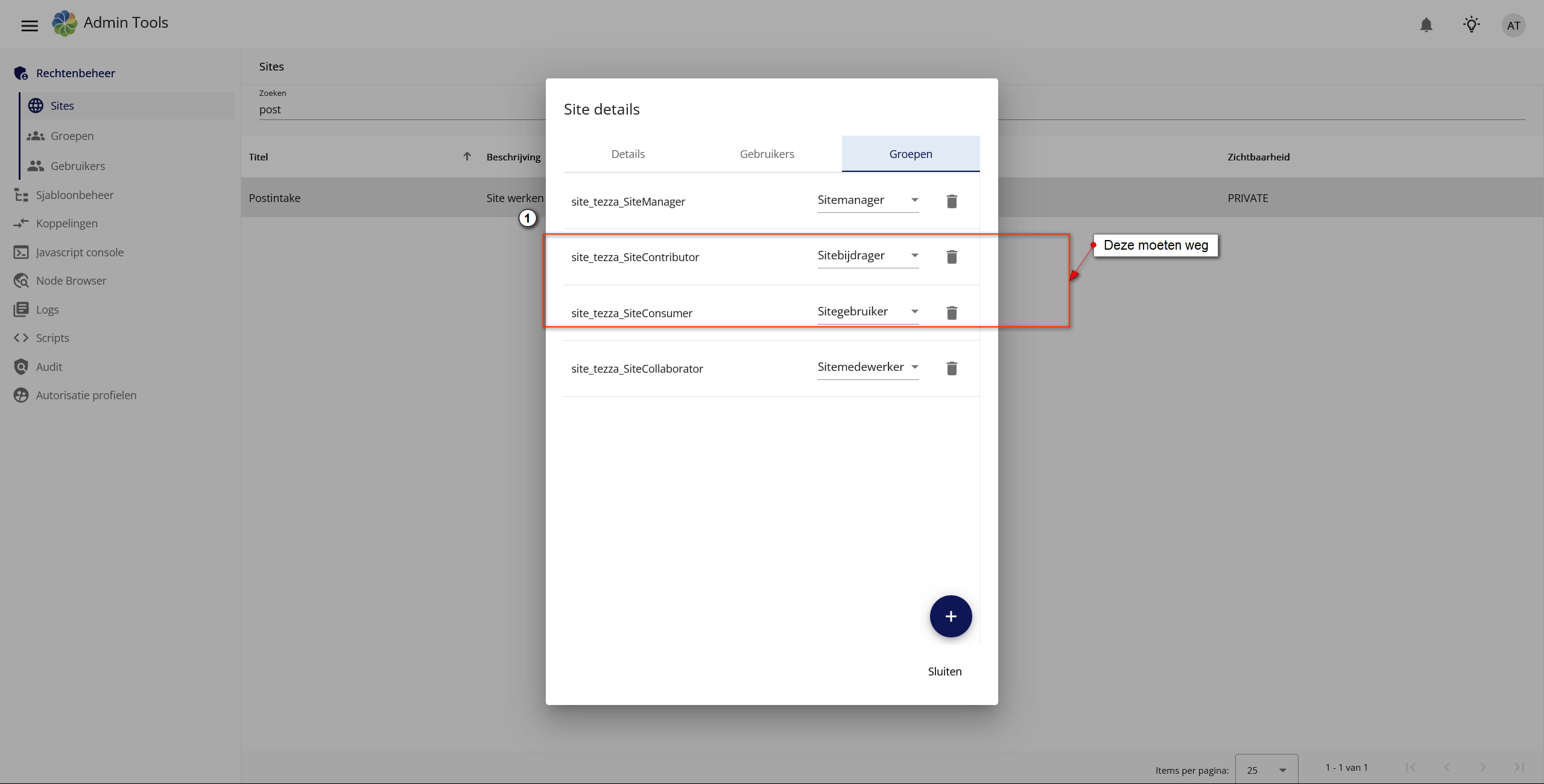Remove site_tezza_SiteConsumer with trash icon
The image size is (1544, 784).
[x=952, y=313]
